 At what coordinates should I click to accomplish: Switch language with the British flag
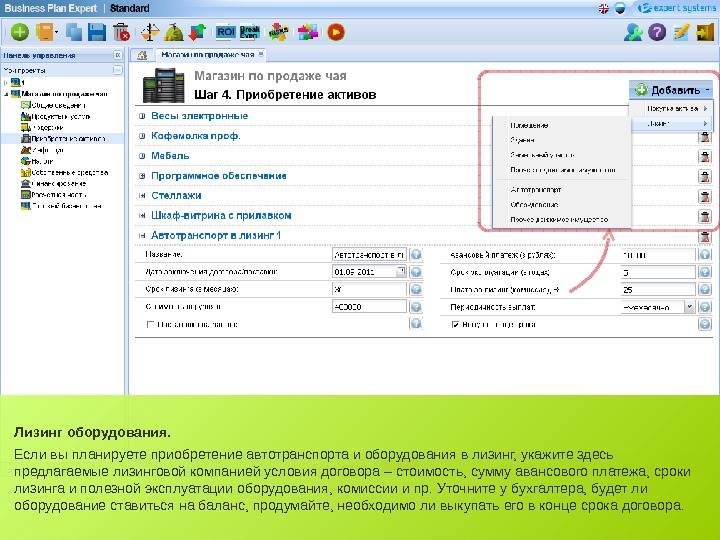click(604, 9)
